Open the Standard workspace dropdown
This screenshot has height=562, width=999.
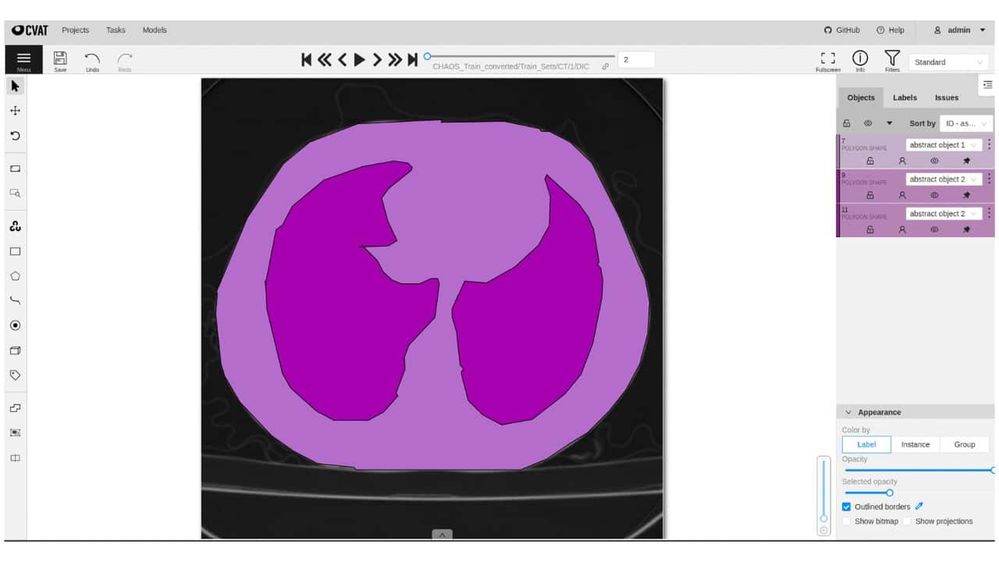click(x=949, y=62)
